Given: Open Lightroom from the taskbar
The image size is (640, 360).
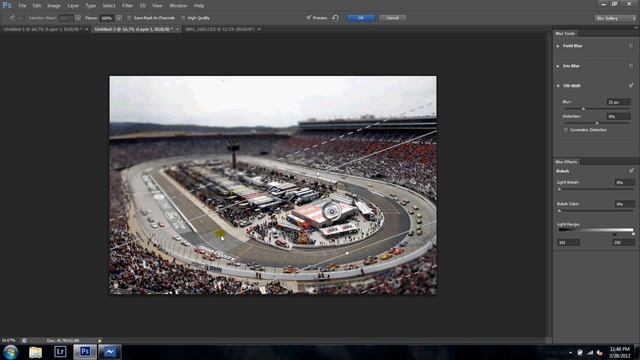Looking at the screenshot, I should tap(60, 351).
